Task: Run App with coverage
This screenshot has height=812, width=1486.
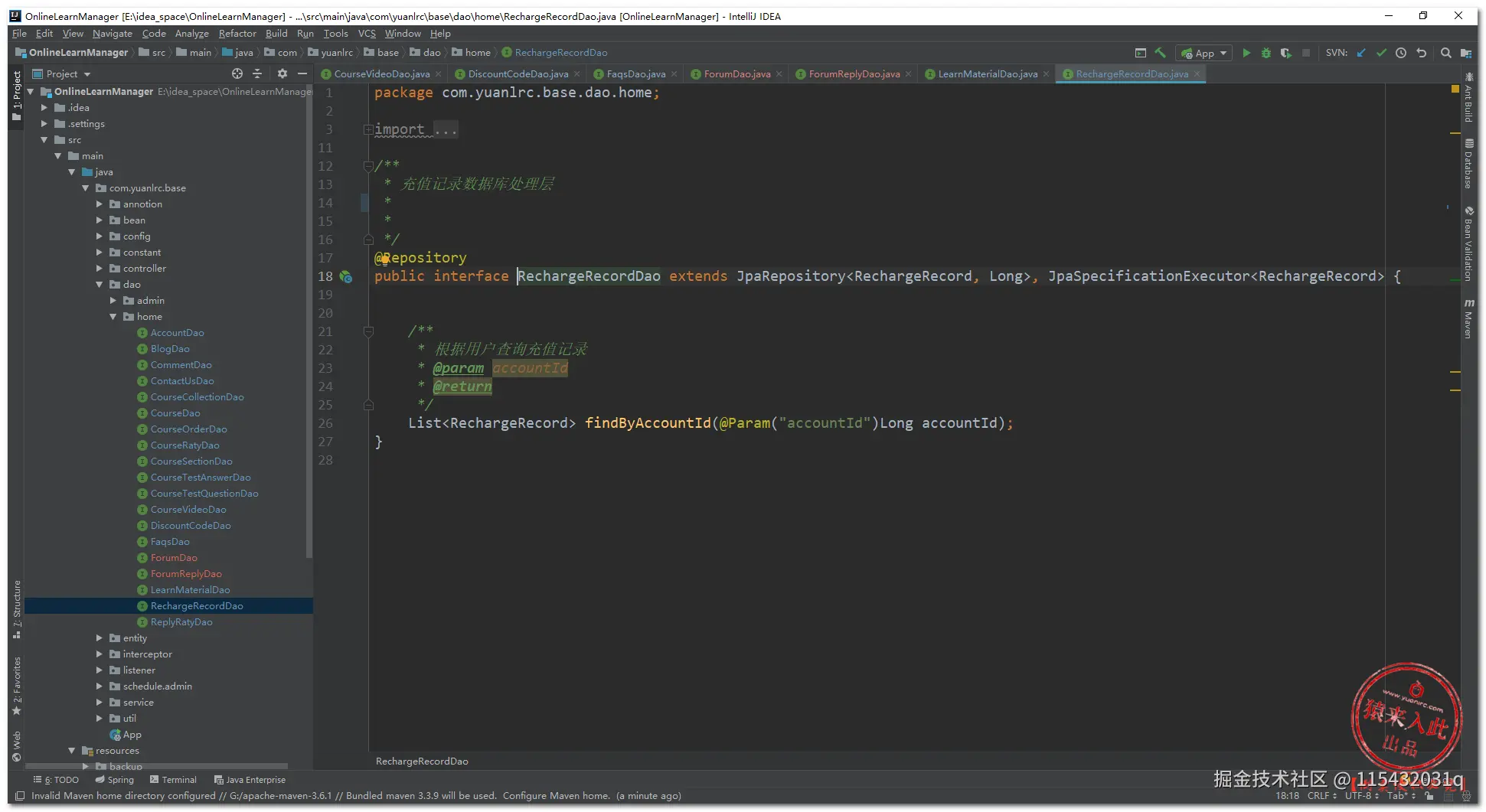Action: (x=1286, y=53)
